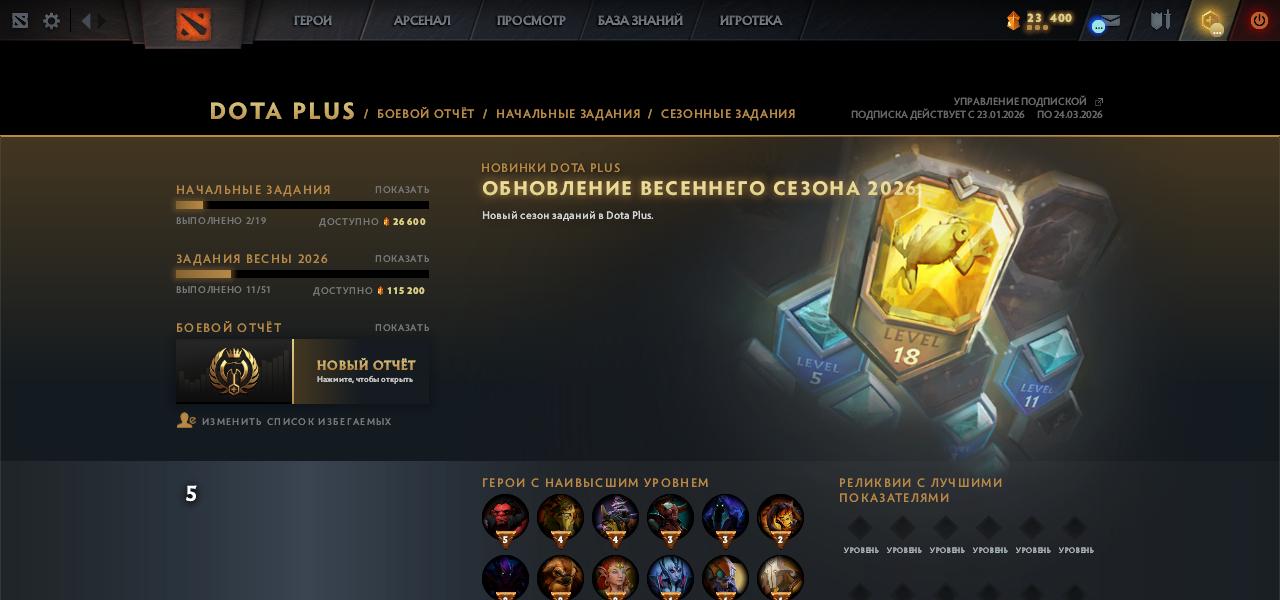Screen dimensions: 1280x600
Task: Open the chat messages icon
Action: pyautogui.click(x=1105, y=21)
